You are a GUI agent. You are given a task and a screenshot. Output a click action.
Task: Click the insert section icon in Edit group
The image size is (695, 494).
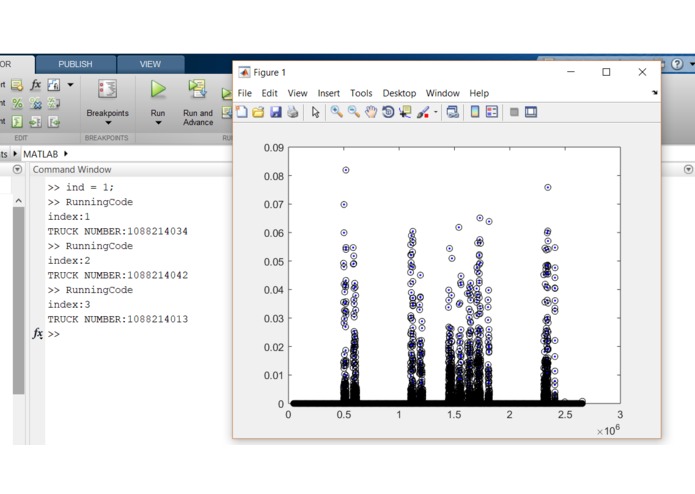coord(17,85)
